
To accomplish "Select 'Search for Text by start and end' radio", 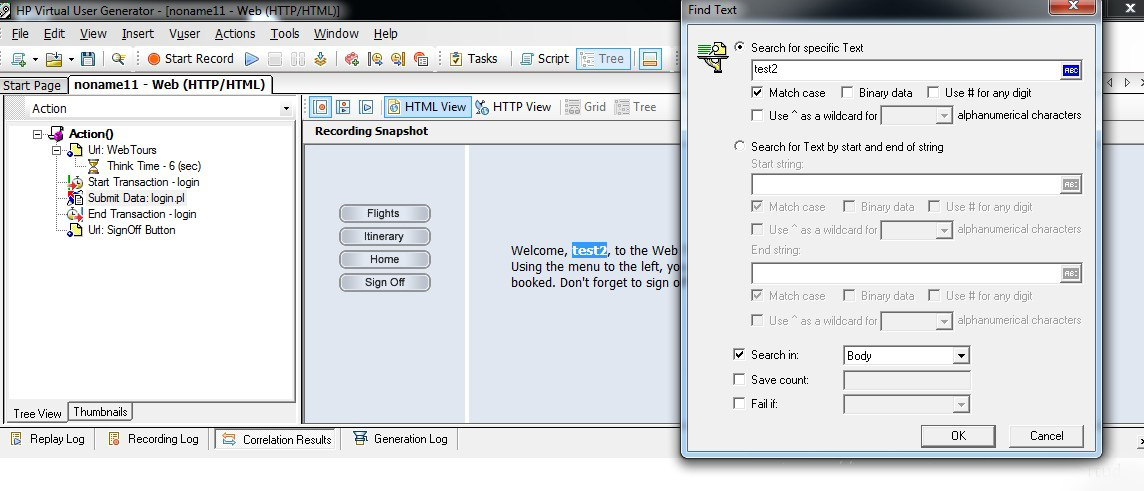I will [x=740, y=146].
